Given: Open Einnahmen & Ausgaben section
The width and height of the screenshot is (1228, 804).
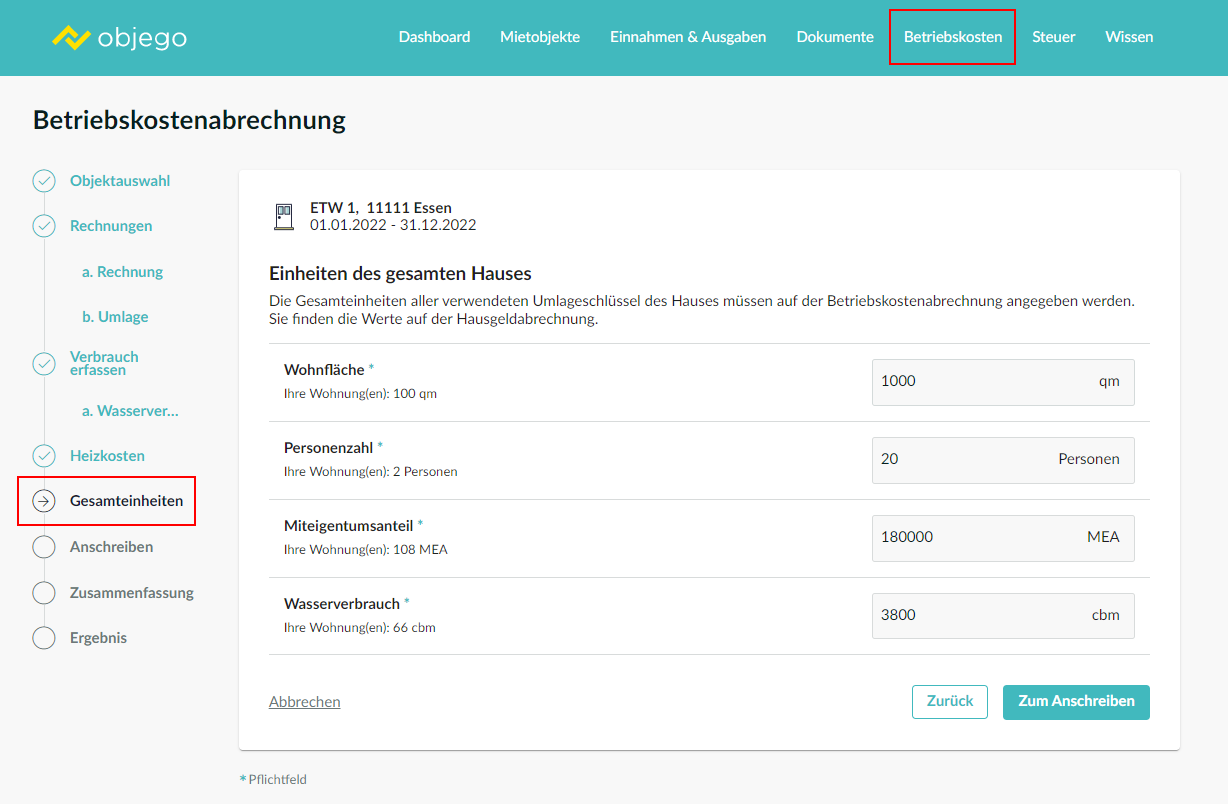Looking at the screenshot, I should 688,37.
